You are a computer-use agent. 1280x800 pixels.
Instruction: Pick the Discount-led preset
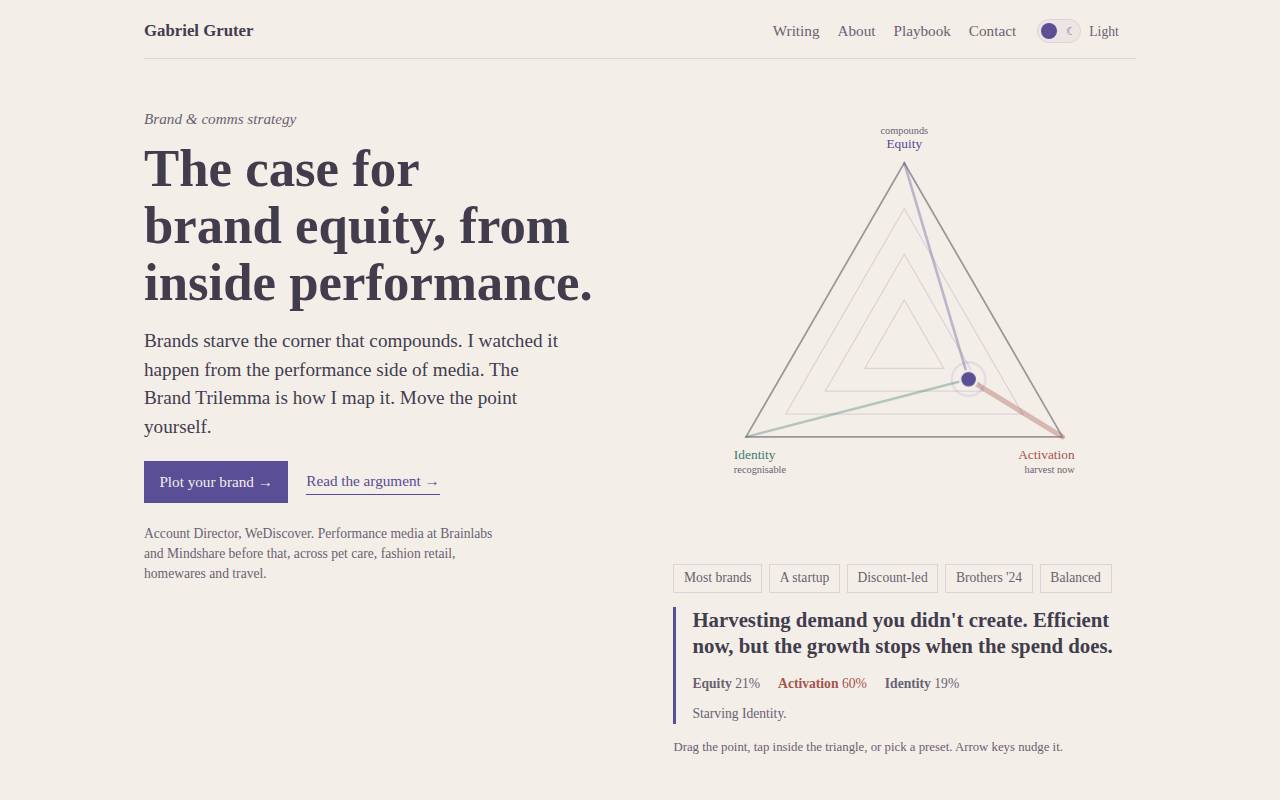[x=892, y=578]
